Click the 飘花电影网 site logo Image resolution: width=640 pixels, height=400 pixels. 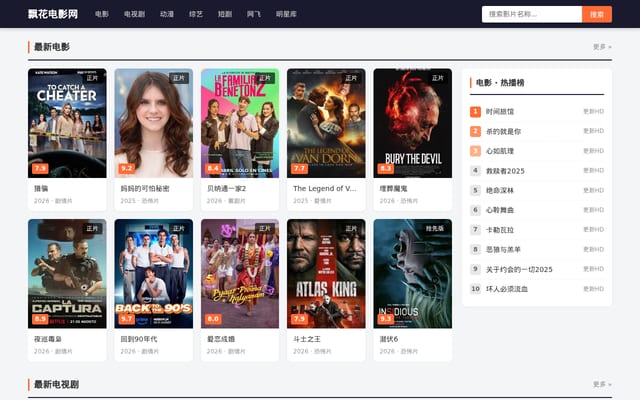click(x=53, y=14)
